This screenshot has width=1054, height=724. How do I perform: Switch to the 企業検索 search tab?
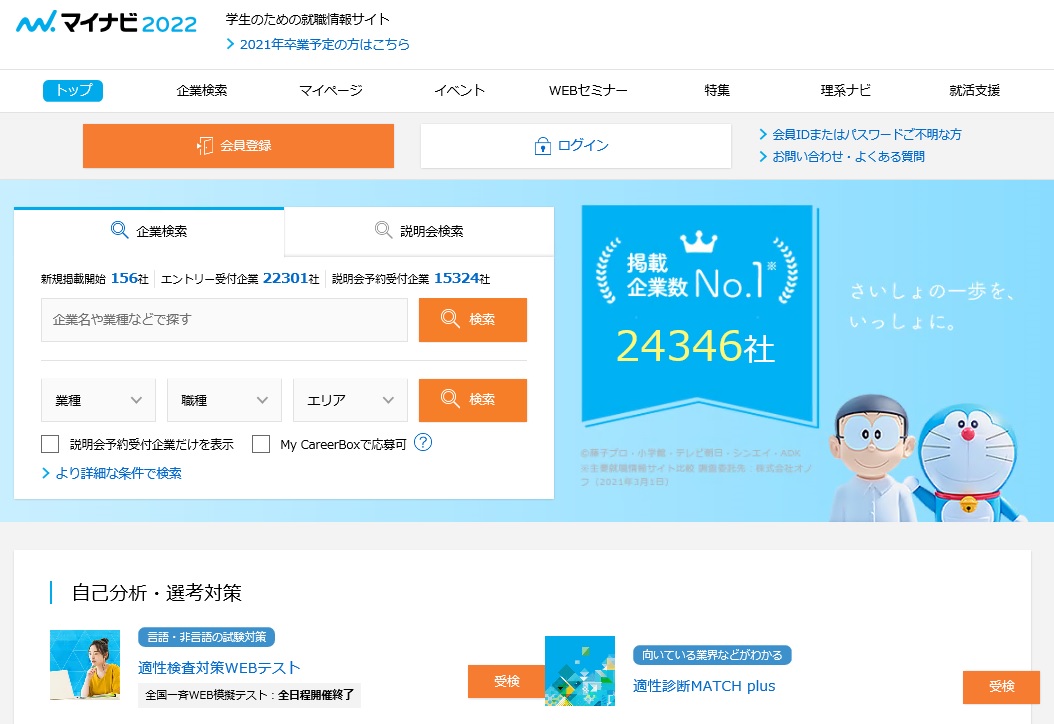[149, 231]
